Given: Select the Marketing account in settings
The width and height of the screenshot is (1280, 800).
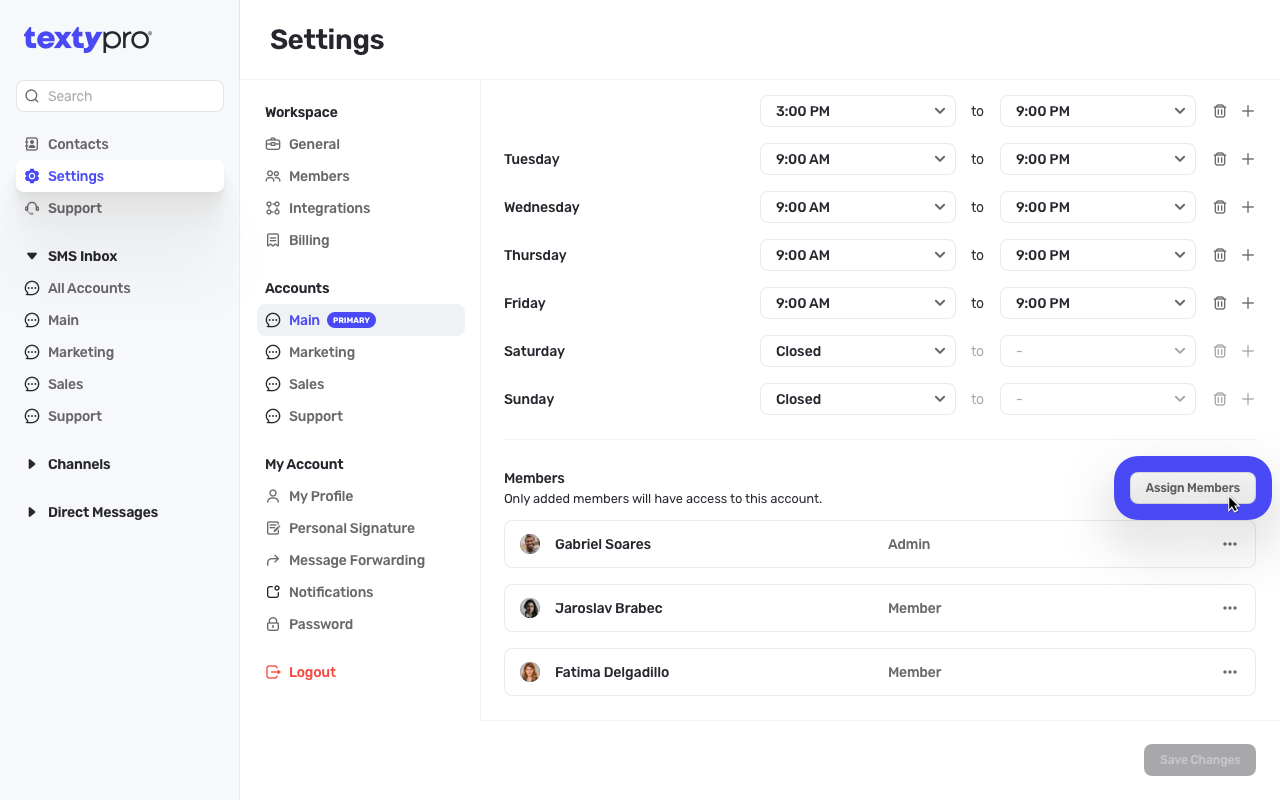Looking at the screenshot, I should 322,352.
